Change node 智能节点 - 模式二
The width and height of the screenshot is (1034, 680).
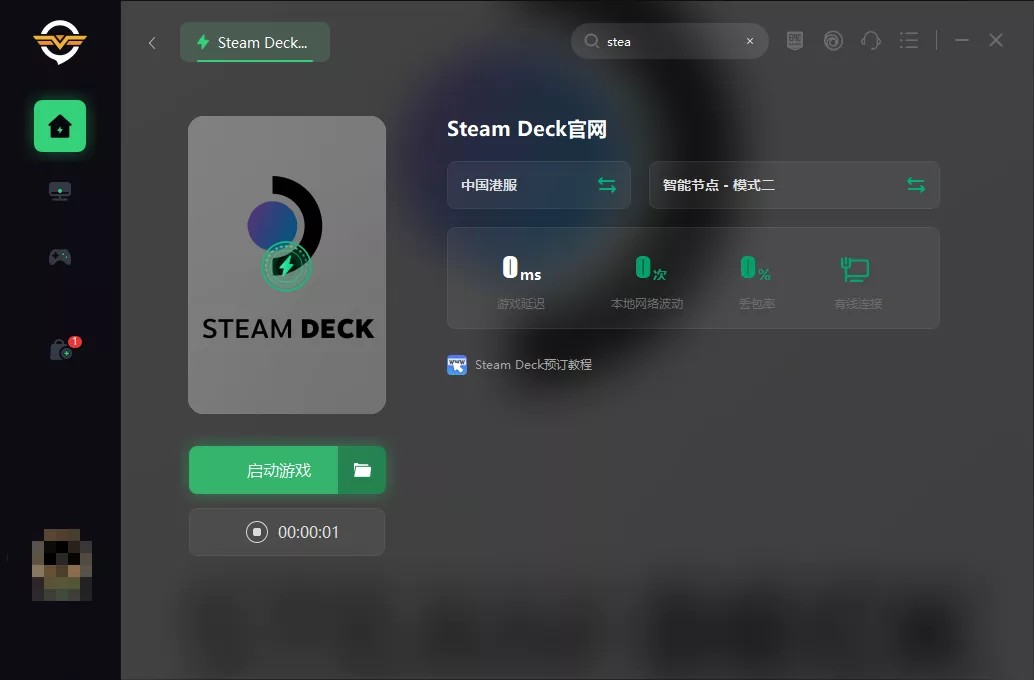click(x=794, y=185)
